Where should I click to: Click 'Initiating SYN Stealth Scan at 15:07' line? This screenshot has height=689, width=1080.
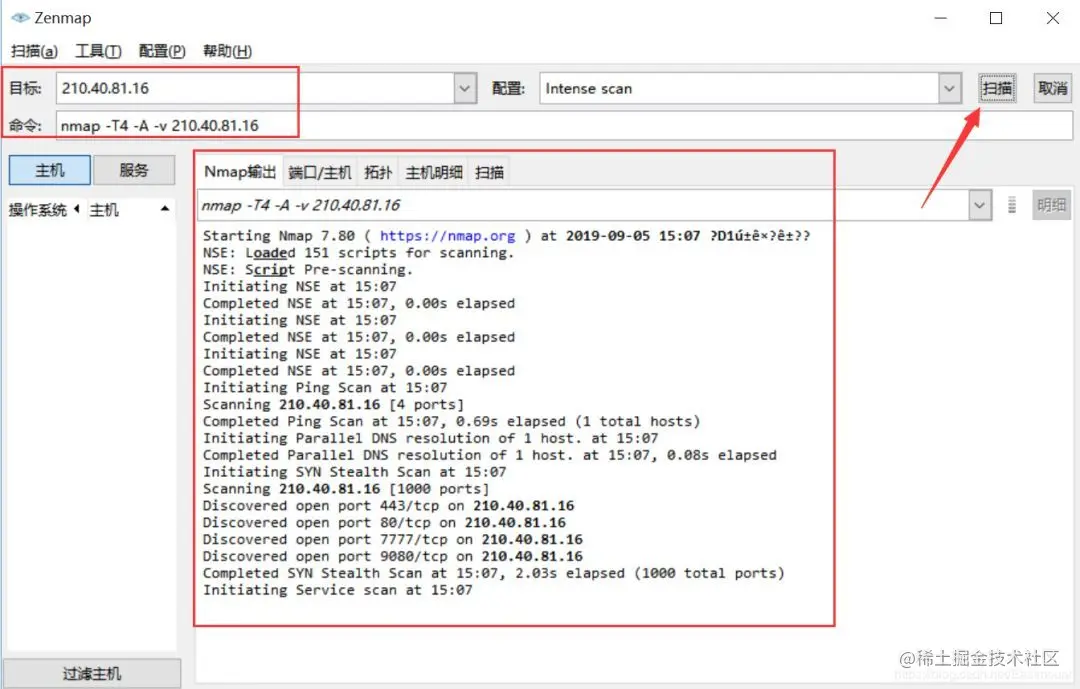tap(355, 472)
